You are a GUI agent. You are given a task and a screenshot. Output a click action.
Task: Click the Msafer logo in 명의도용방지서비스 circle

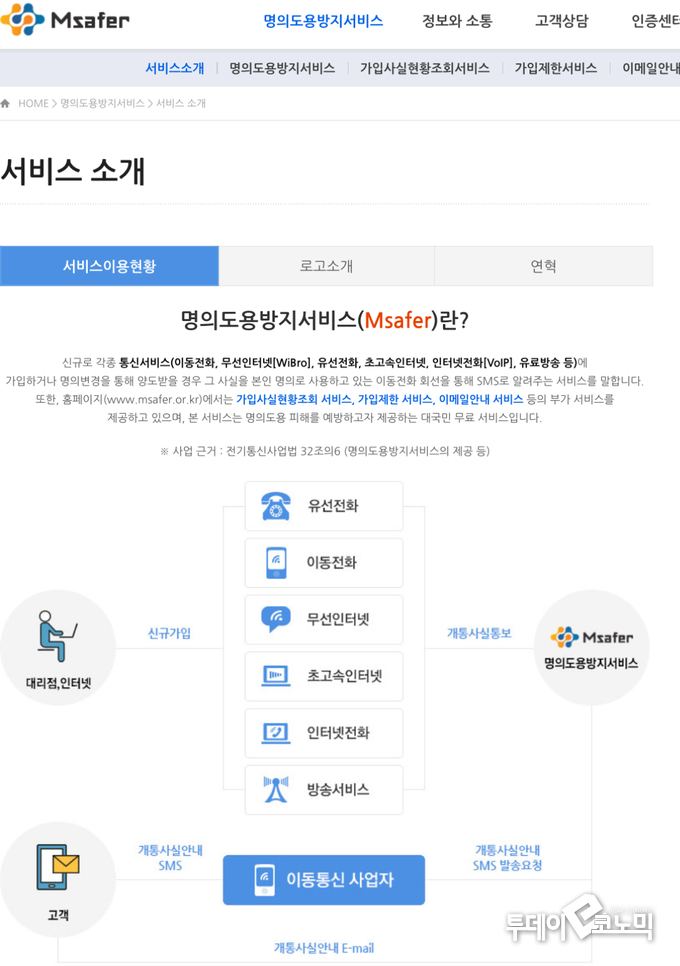[x=592, y=637]
